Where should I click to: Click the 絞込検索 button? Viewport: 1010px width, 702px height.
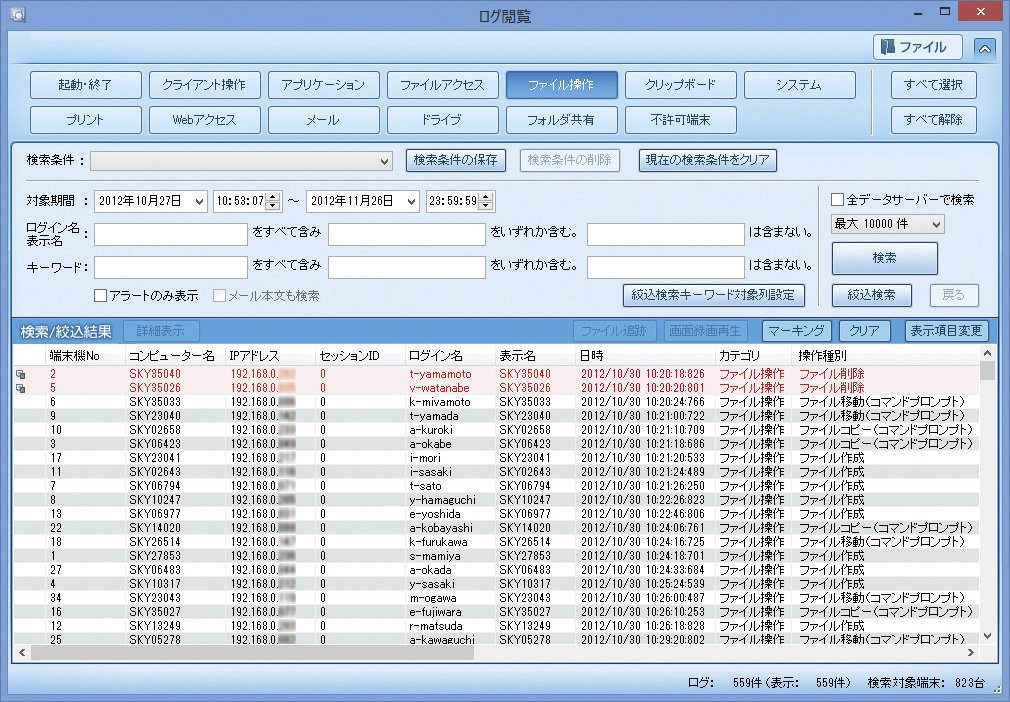point(871,295)
